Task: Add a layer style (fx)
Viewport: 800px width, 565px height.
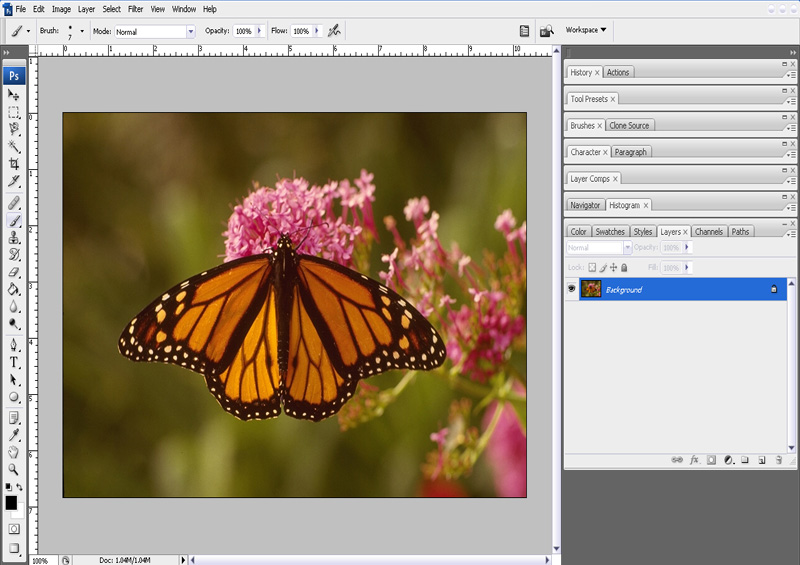Action: pos(694,460)
